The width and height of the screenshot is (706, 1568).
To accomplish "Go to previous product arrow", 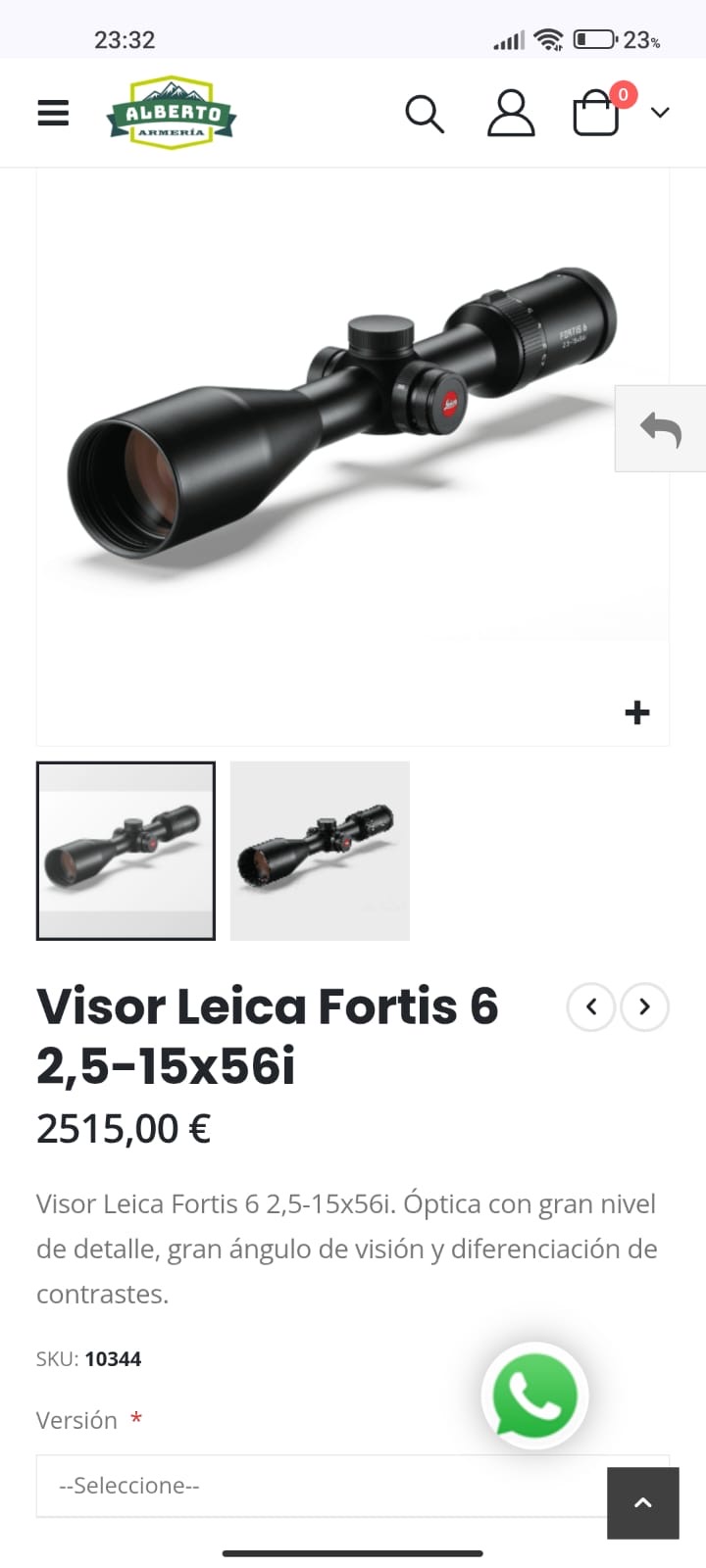I will (x=591, y=1006).
